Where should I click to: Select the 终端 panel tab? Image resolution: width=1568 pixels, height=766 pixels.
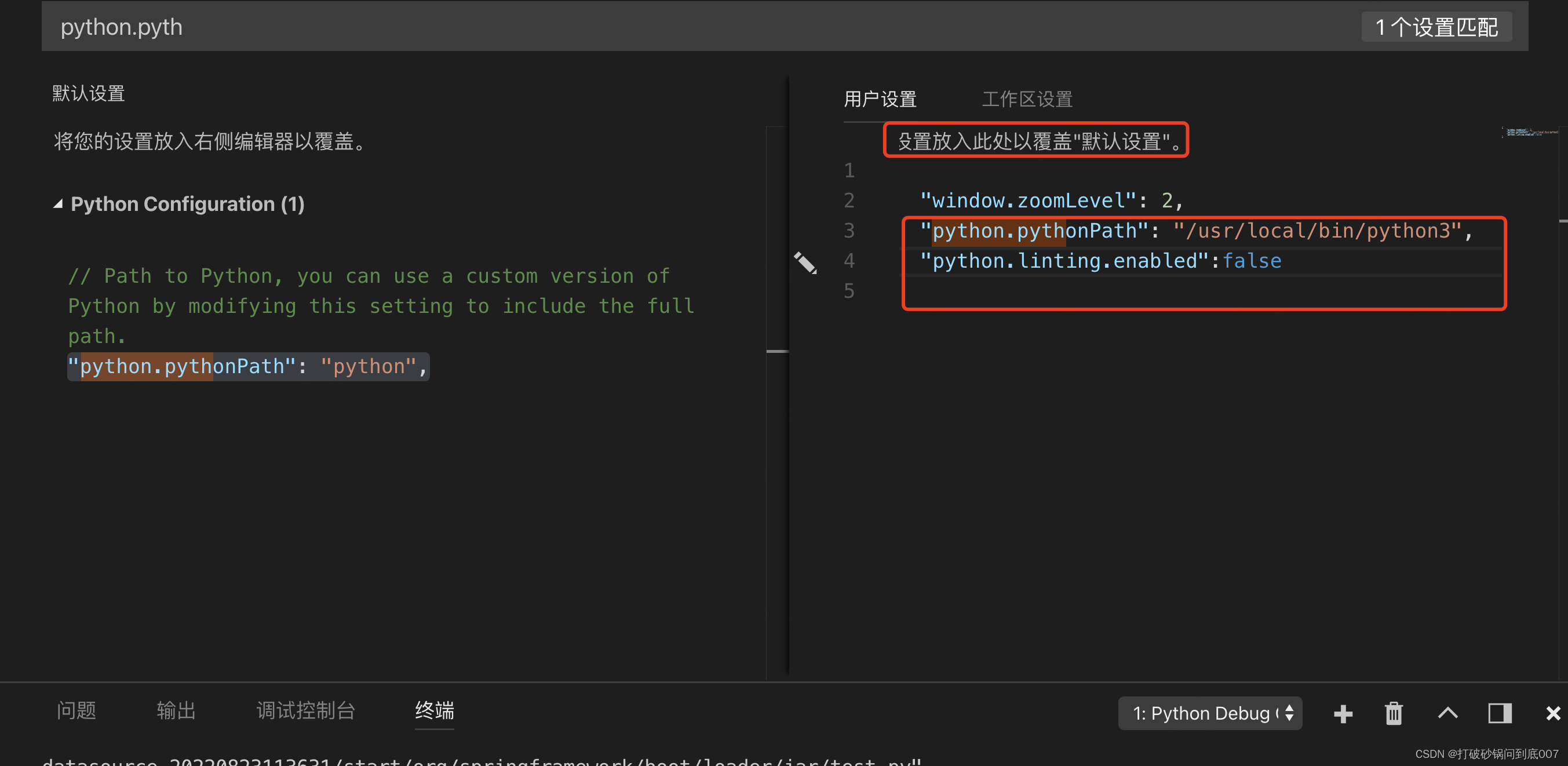[x=435, y=710]
